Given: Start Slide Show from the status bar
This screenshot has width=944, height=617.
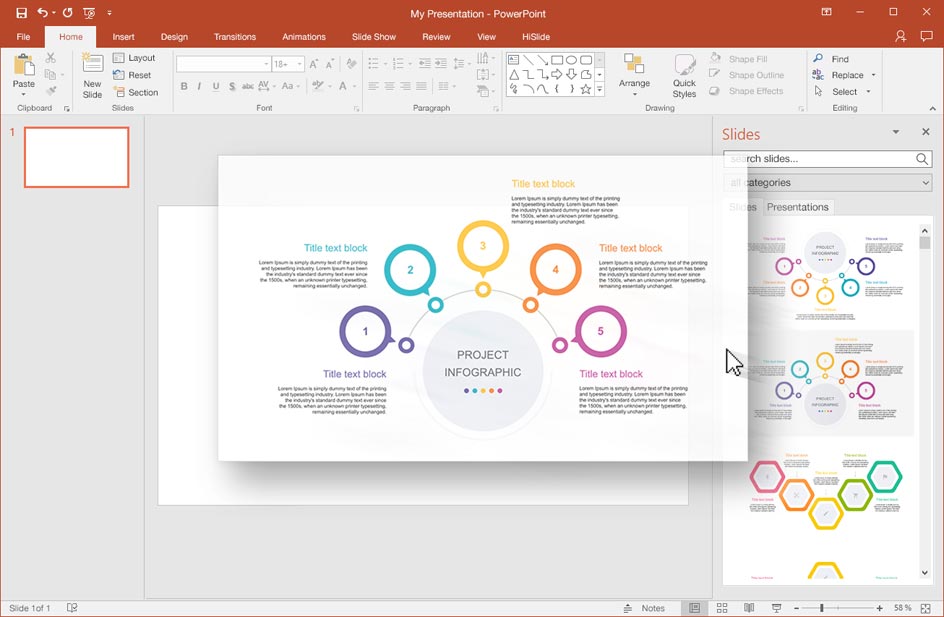Looking at the screenshot, I should (777, 608).
